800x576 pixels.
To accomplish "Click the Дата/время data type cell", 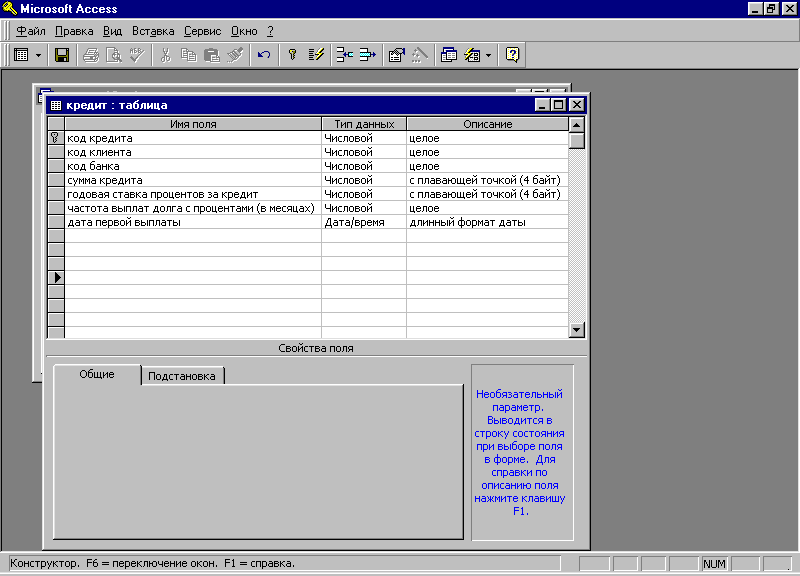I will 364,222.
